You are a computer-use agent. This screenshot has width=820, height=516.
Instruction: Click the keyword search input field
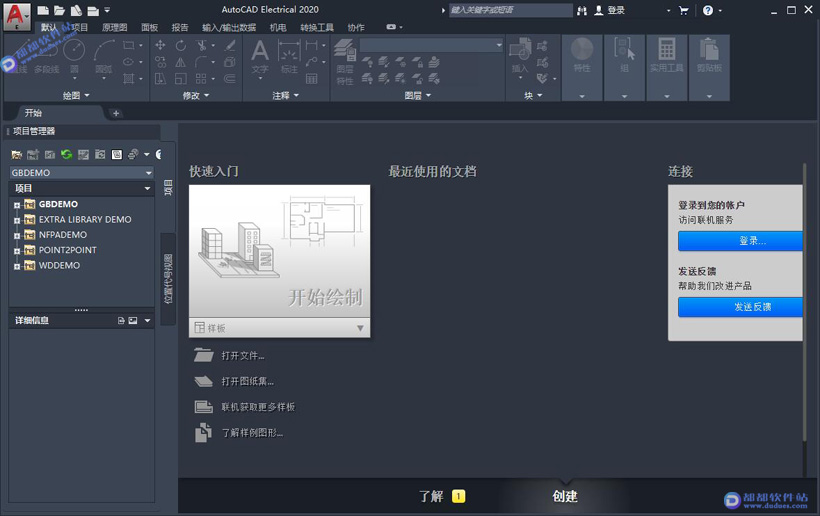[510, 10]
